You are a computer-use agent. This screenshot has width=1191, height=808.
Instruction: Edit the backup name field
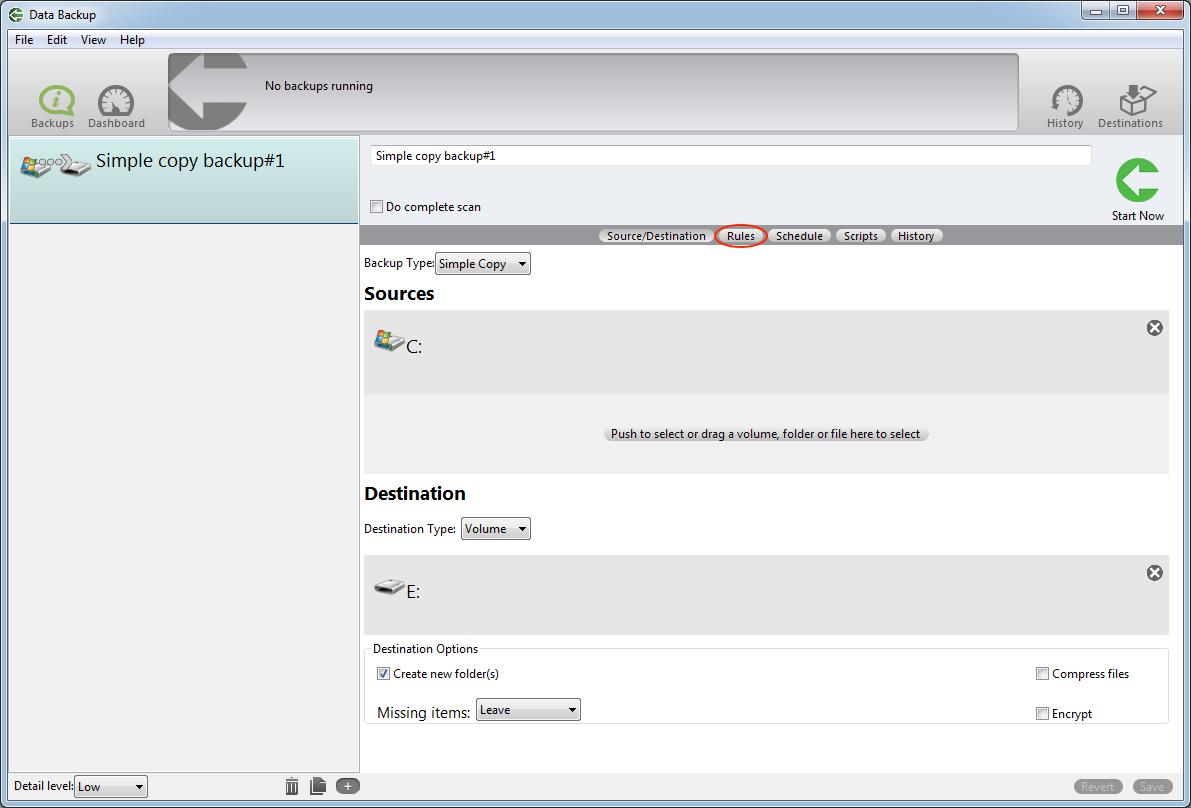pyautogui.click(x=730, y=155)
